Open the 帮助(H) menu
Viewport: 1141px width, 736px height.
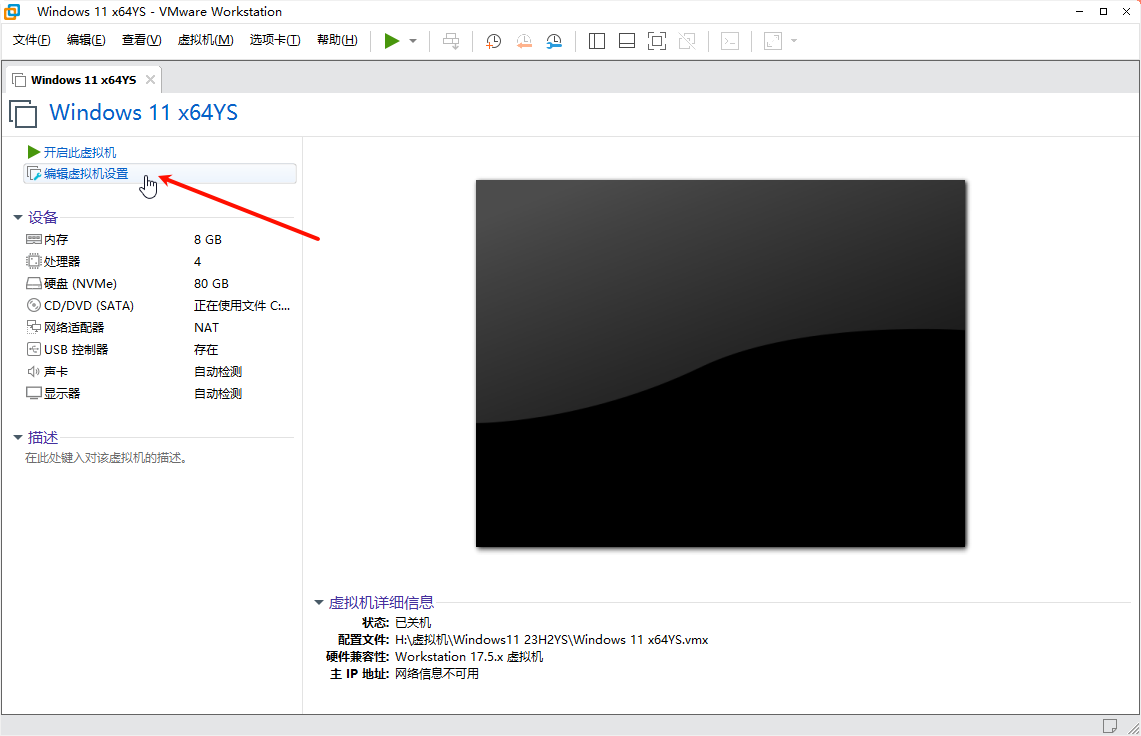[337, 40]
